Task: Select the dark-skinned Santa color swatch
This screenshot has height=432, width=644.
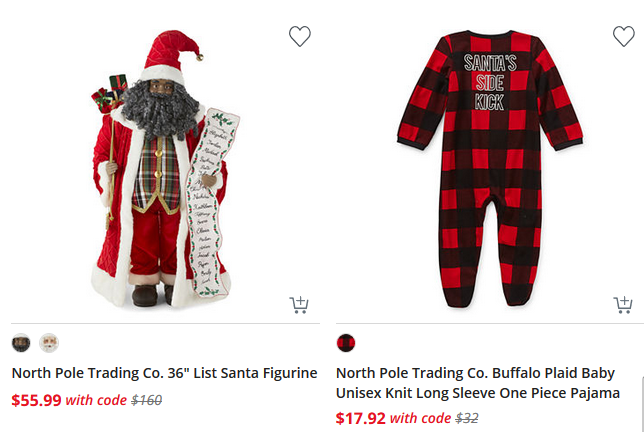Action: tap(21, 343)
